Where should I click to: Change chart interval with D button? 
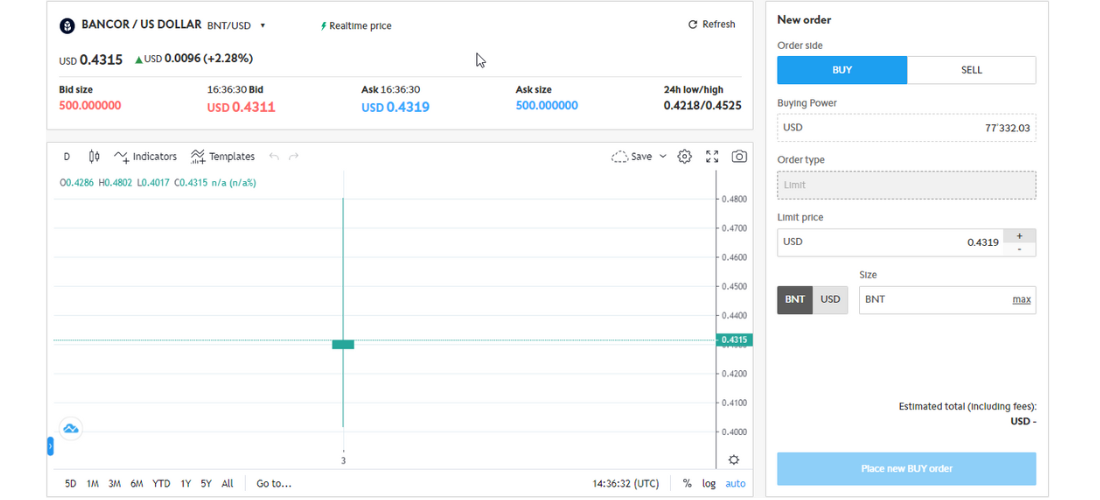pyautogui.click(x=67, y=156)
